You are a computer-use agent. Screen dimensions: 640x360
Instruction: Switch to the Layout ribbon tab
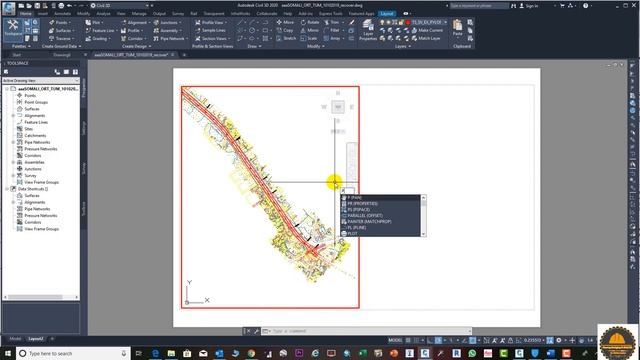pos(387,13)
